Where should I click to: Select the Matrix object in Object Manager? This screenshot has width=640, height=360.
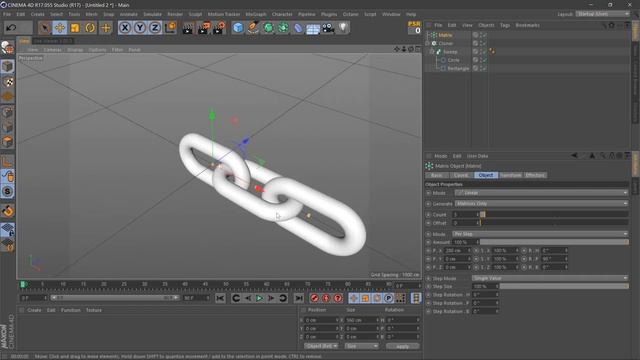point(445,35)
